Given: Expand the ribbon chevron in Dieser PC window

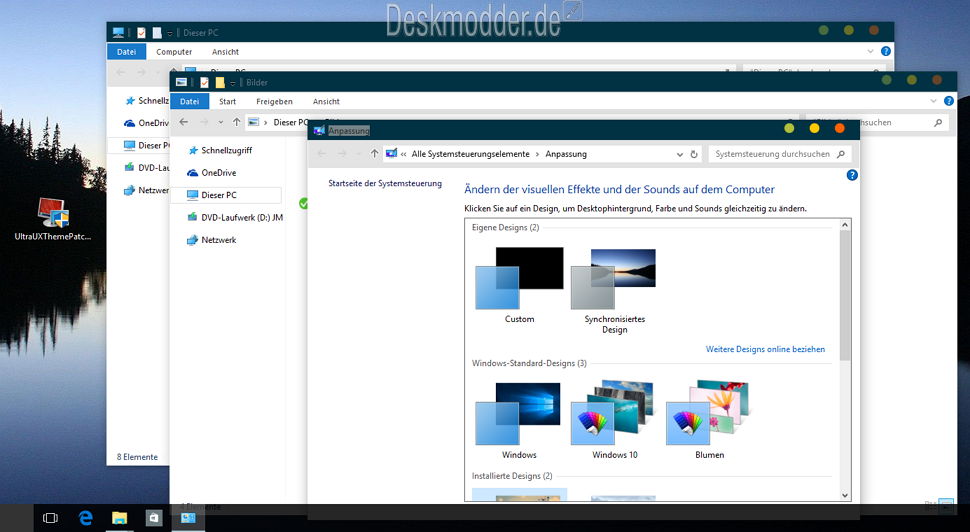Looking at the screenshot, I should click(x=870, y=51).
